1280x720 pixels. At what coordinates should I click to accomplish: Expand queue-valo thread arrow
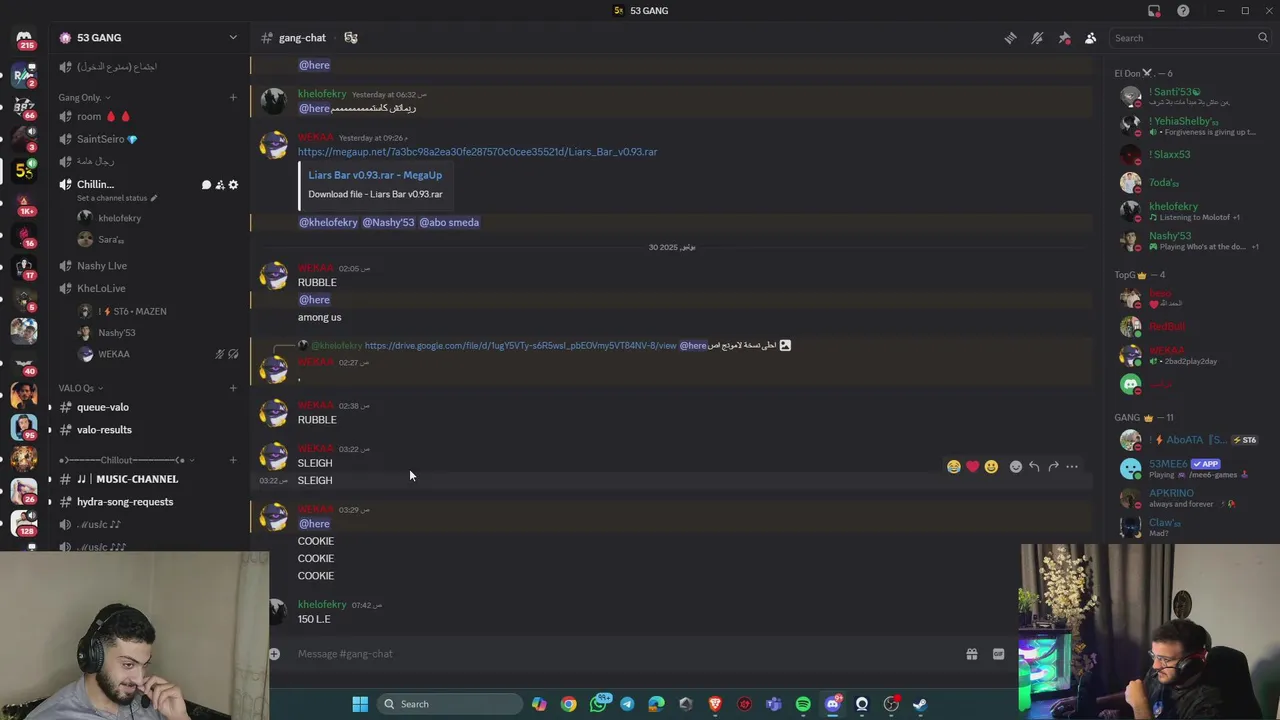coord(49,407)
